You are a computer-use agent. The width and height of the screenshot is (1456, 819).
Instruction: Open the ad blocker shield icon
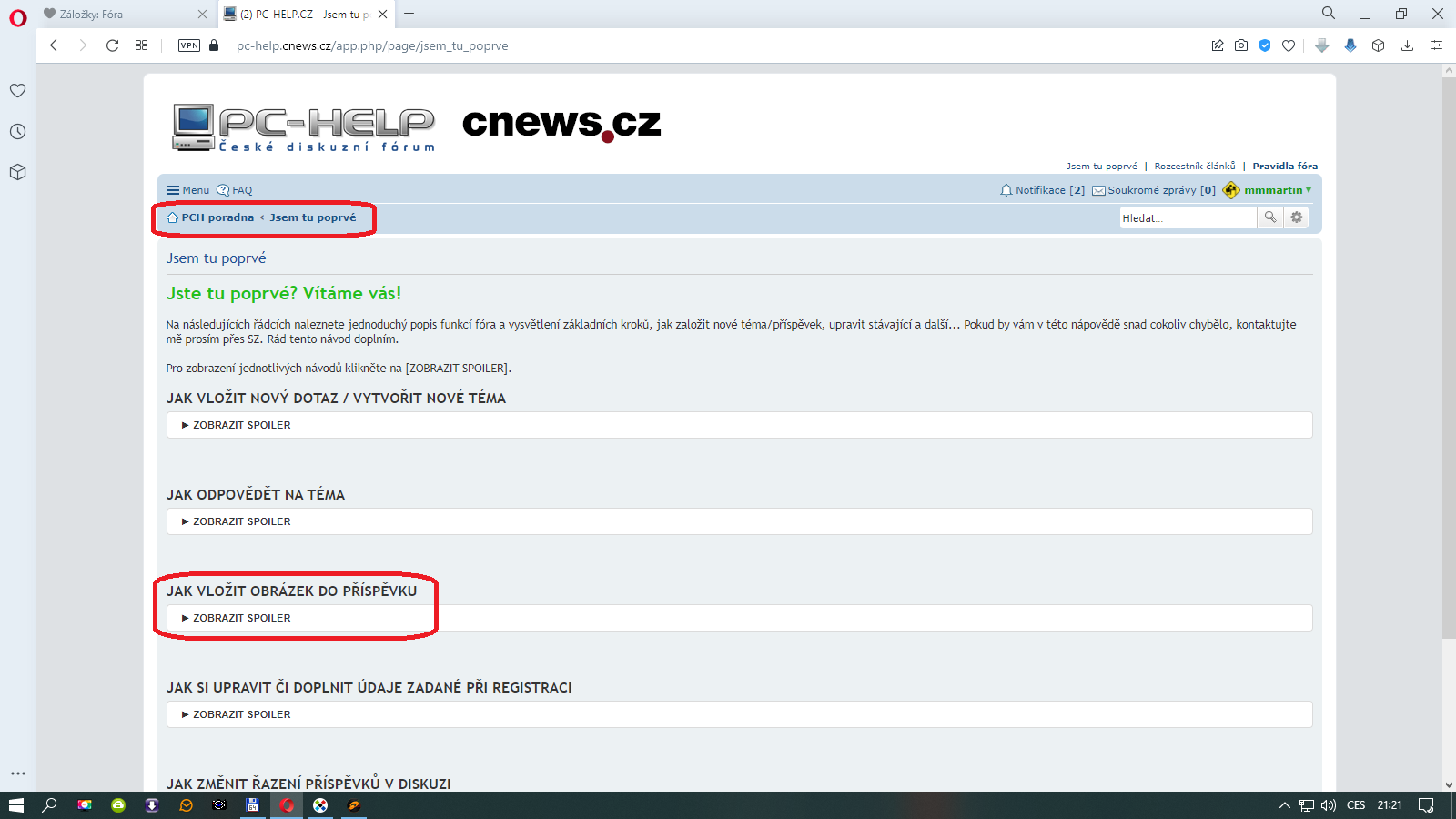coord(1265,45)
